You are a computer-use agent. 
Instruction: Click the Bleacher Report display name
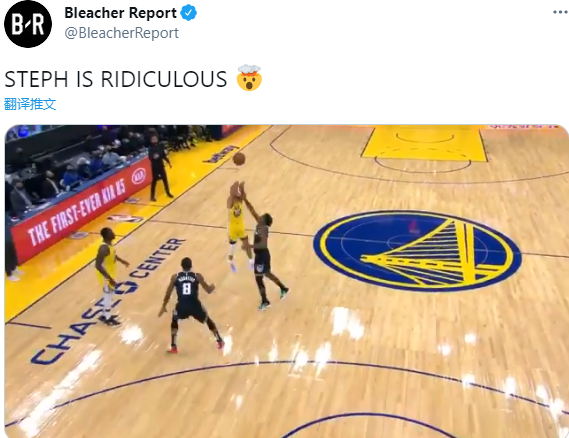(x=120, y=13)
